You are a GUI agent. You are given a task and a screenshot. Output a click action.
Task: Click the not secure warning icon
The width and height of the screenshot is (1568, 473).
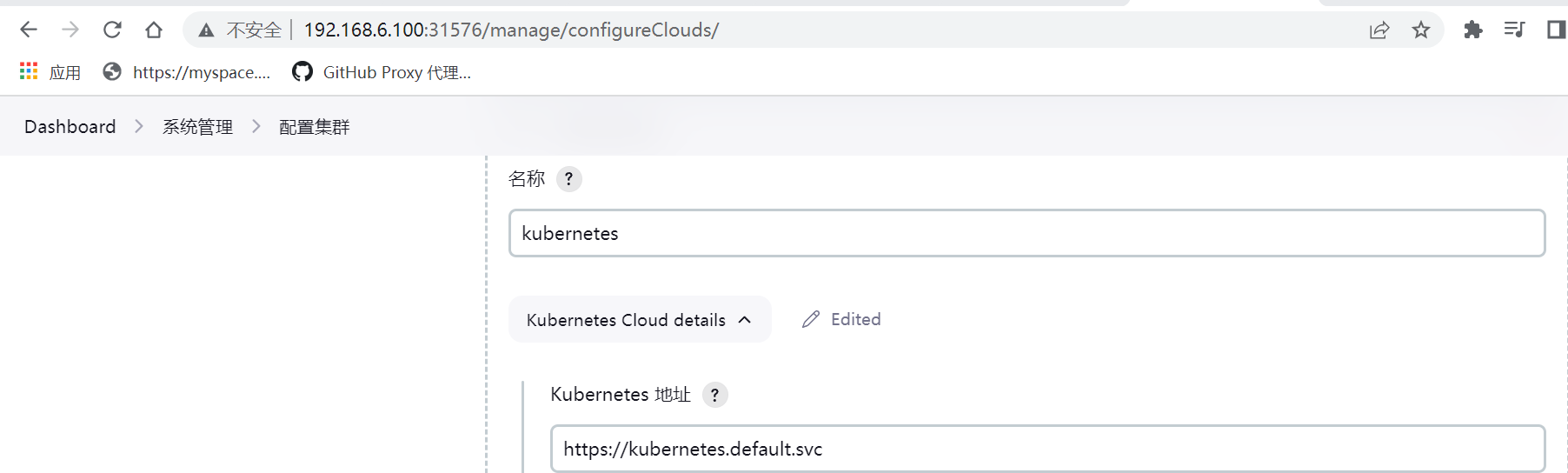(x=206, y=30)
